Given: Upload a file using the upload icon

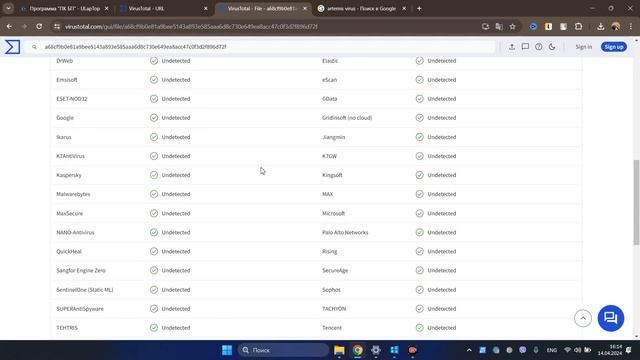Looking at the screenshot, I should pyautogui.click(x=511, y=47).
